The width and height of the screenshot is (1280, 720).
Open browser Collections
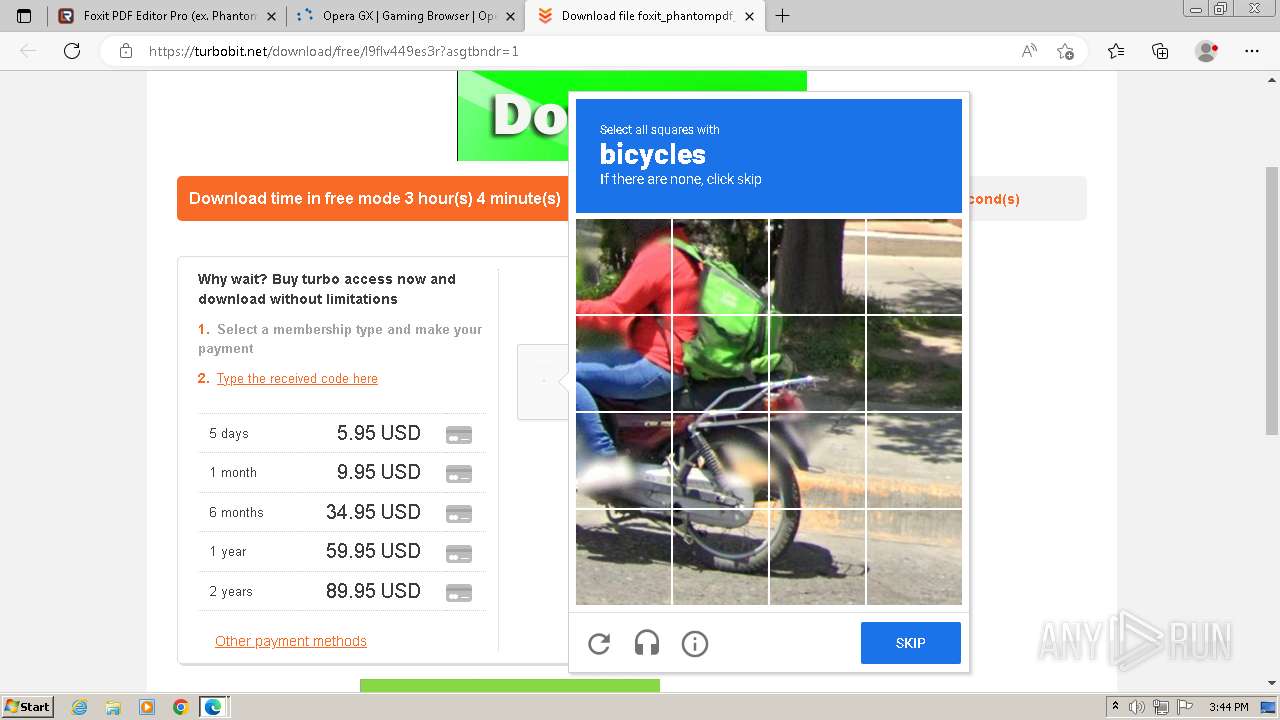1160,51
